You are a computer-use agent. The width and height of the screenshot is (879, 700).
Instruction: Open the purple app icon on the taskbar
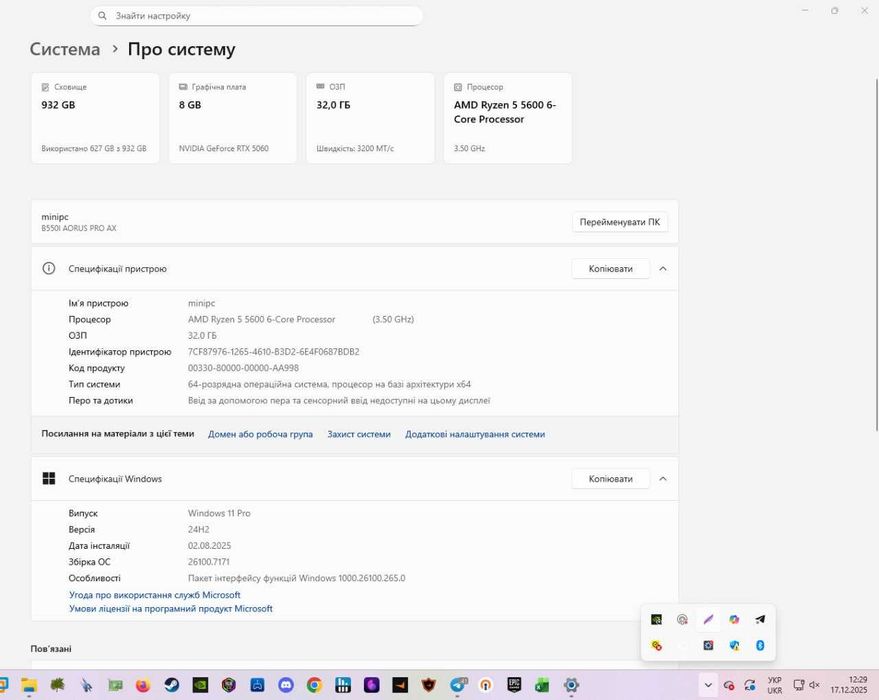[372, 685]
